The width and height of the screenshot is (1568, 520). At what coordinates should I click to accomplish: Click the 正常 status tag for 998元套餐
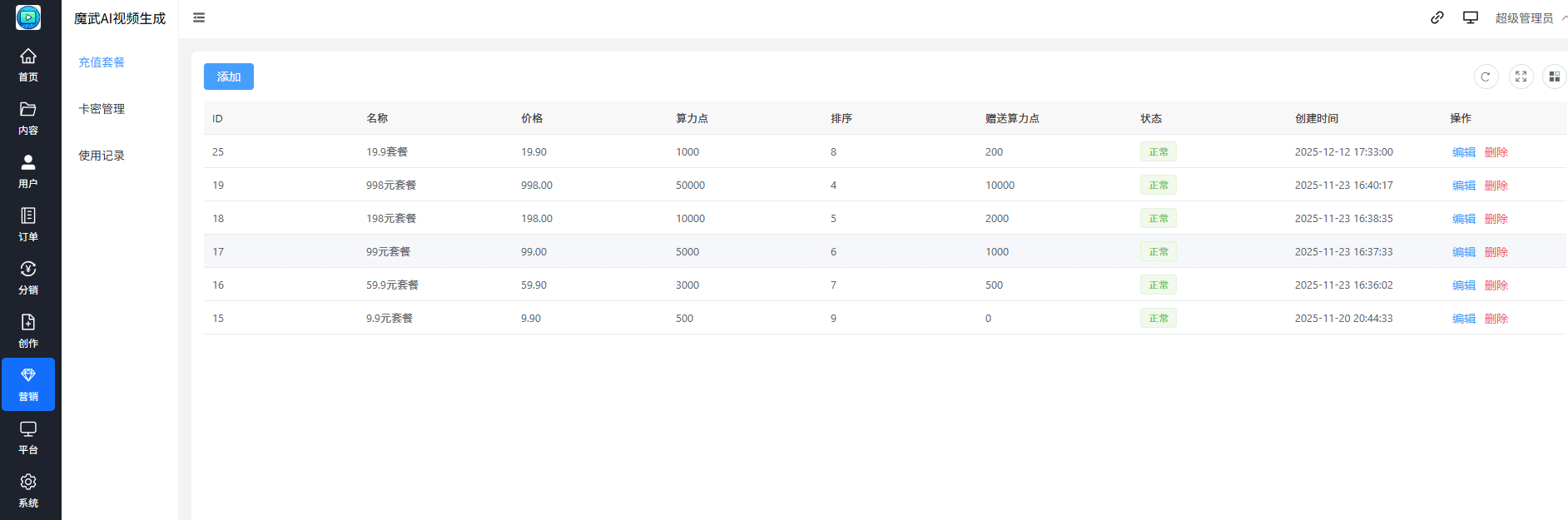point(1158,186)
